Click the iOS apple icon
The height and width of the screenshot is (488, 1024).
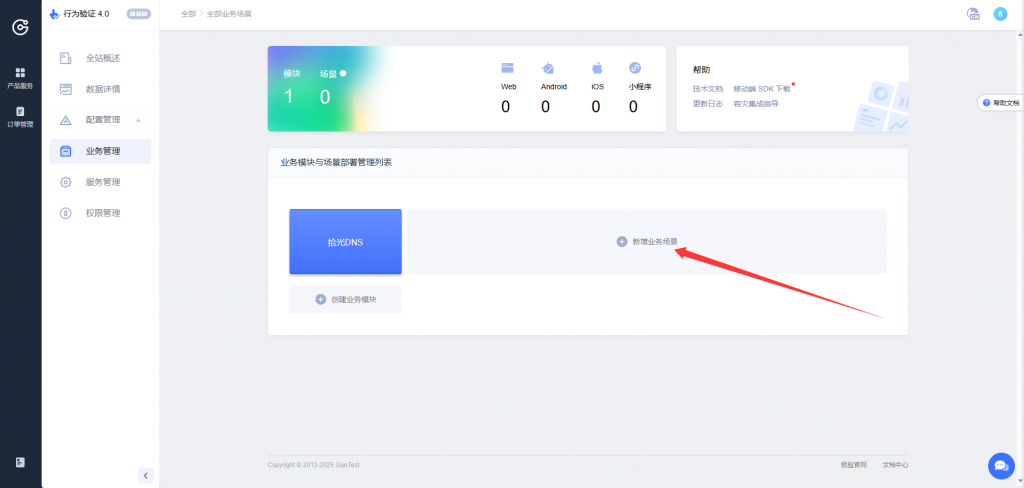click(x=597, y=68)
